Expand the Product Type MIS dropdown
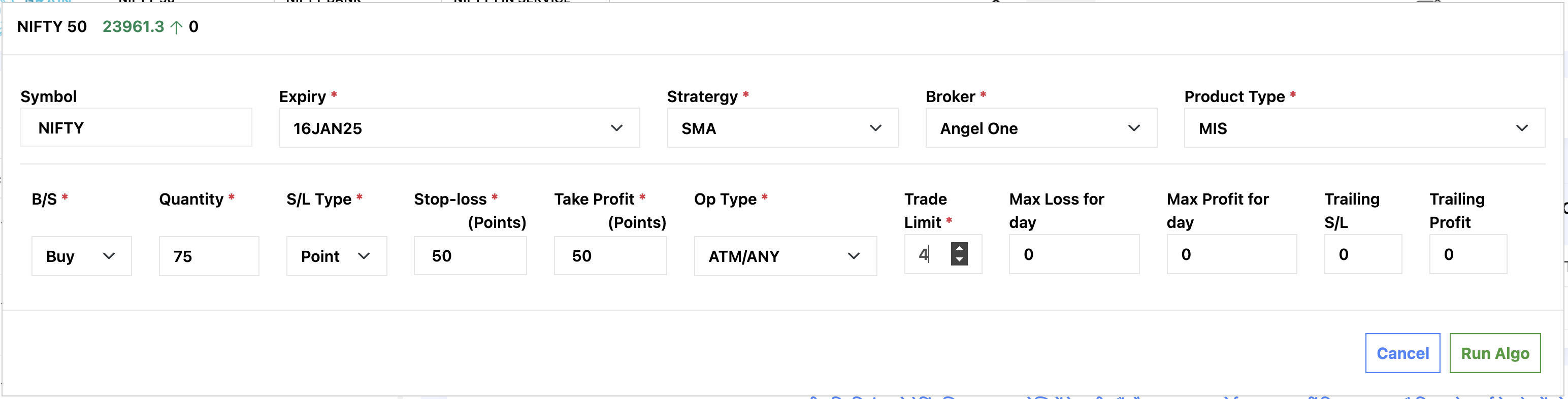The width and height of the screenshot is (1568, 399). point(1363,128)
